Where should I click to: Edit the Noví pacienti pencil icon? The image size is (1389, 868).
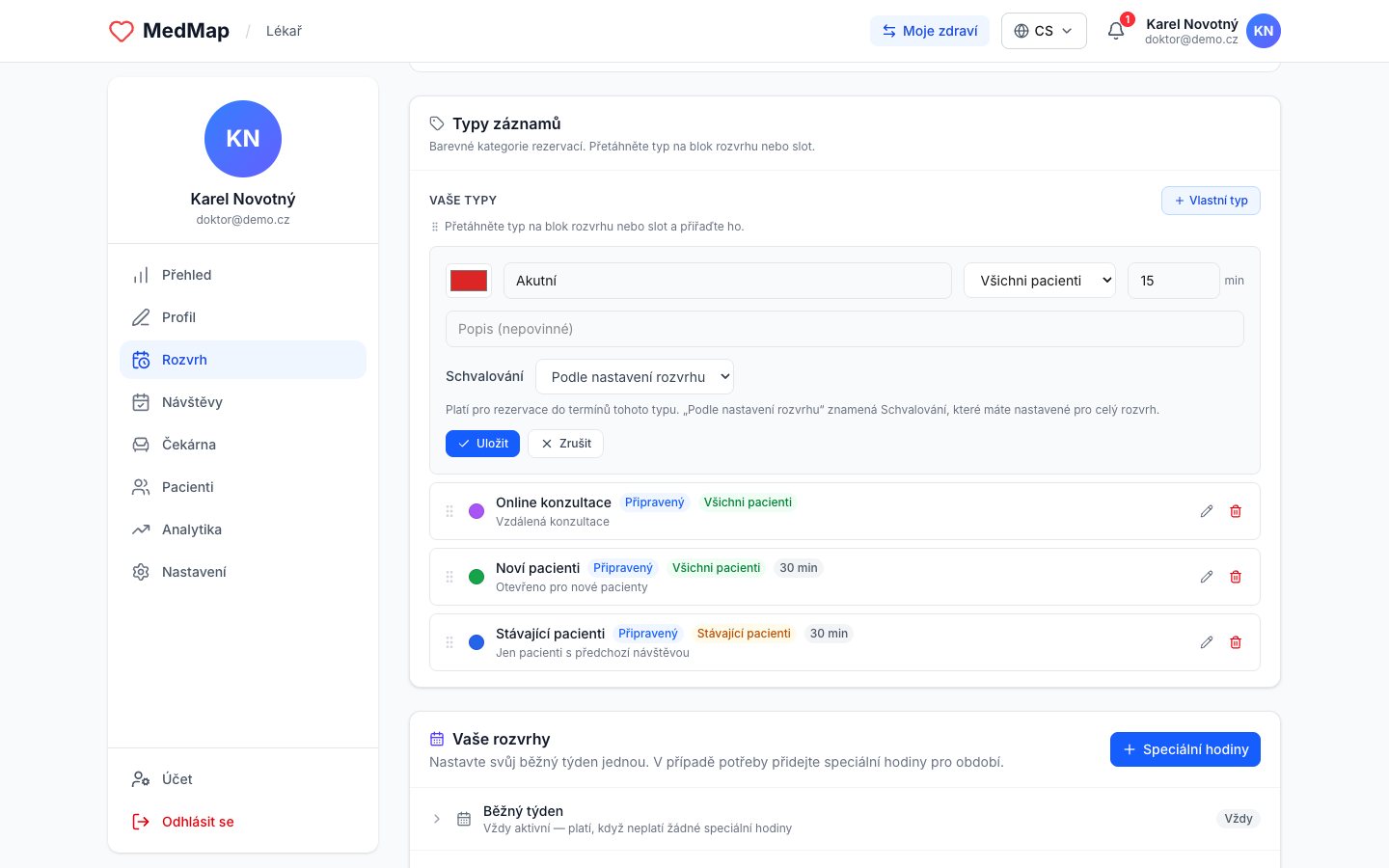[x=1207, y=577]
